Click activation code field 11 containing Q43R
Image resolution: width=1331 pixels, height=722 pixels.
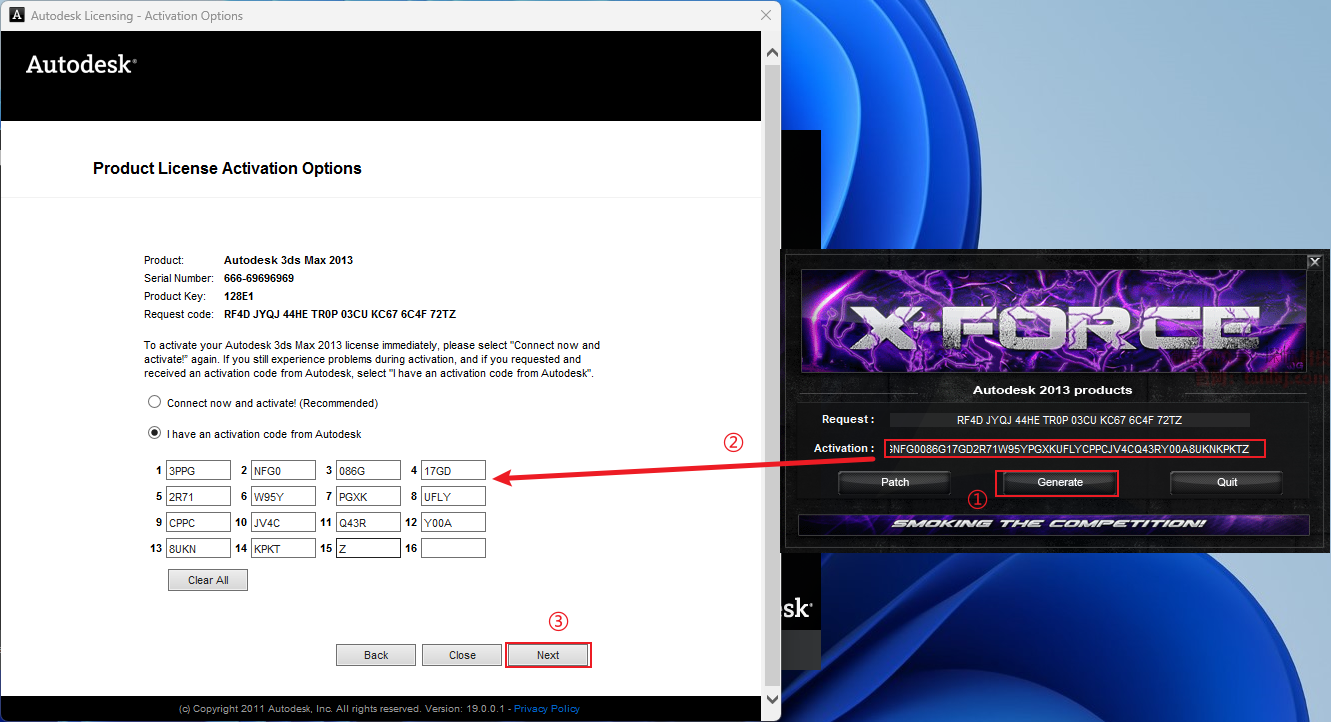click(368, 522)
